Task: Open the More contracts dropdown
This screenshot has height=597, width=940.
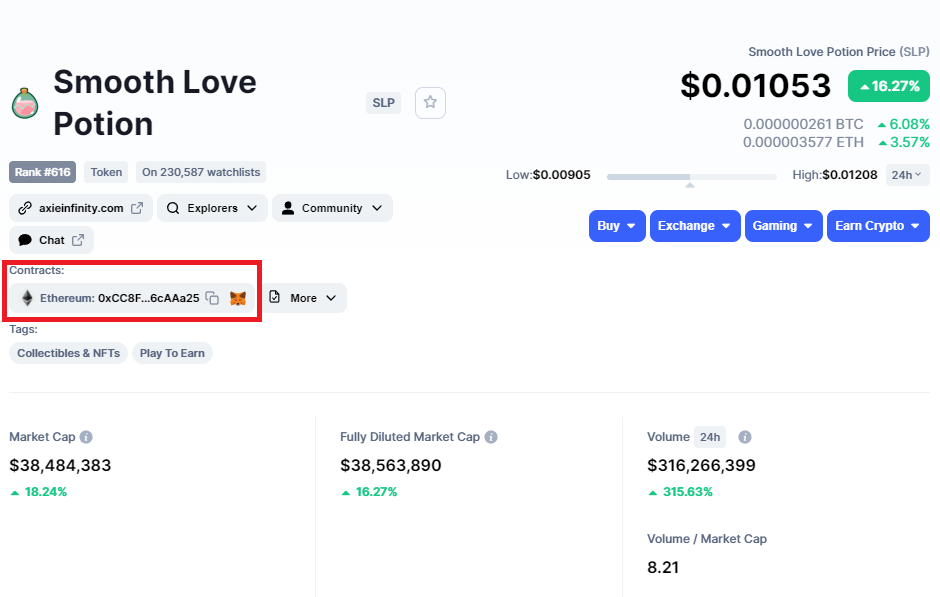Action: click(304, 298)
